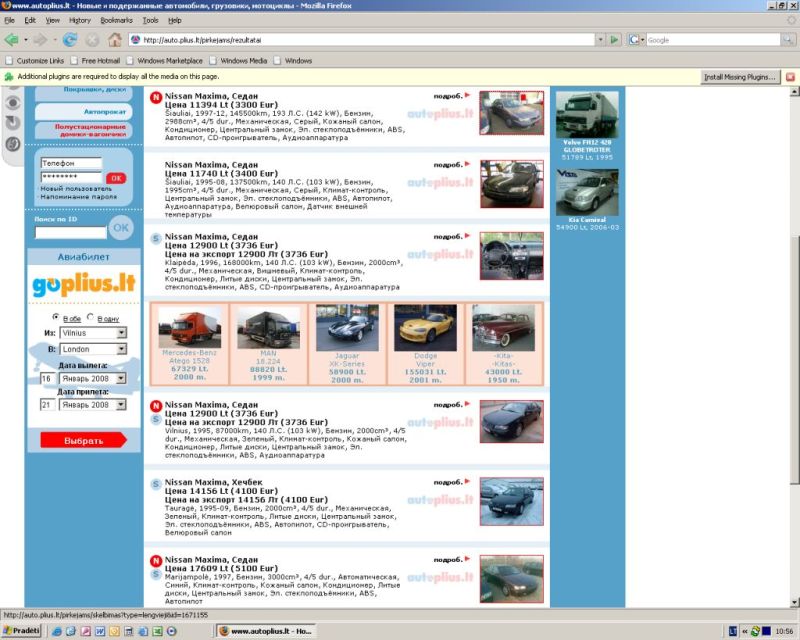Expand the departure month 'Январь 2008' dropdown
800x640 pixels.
(120, 379)
